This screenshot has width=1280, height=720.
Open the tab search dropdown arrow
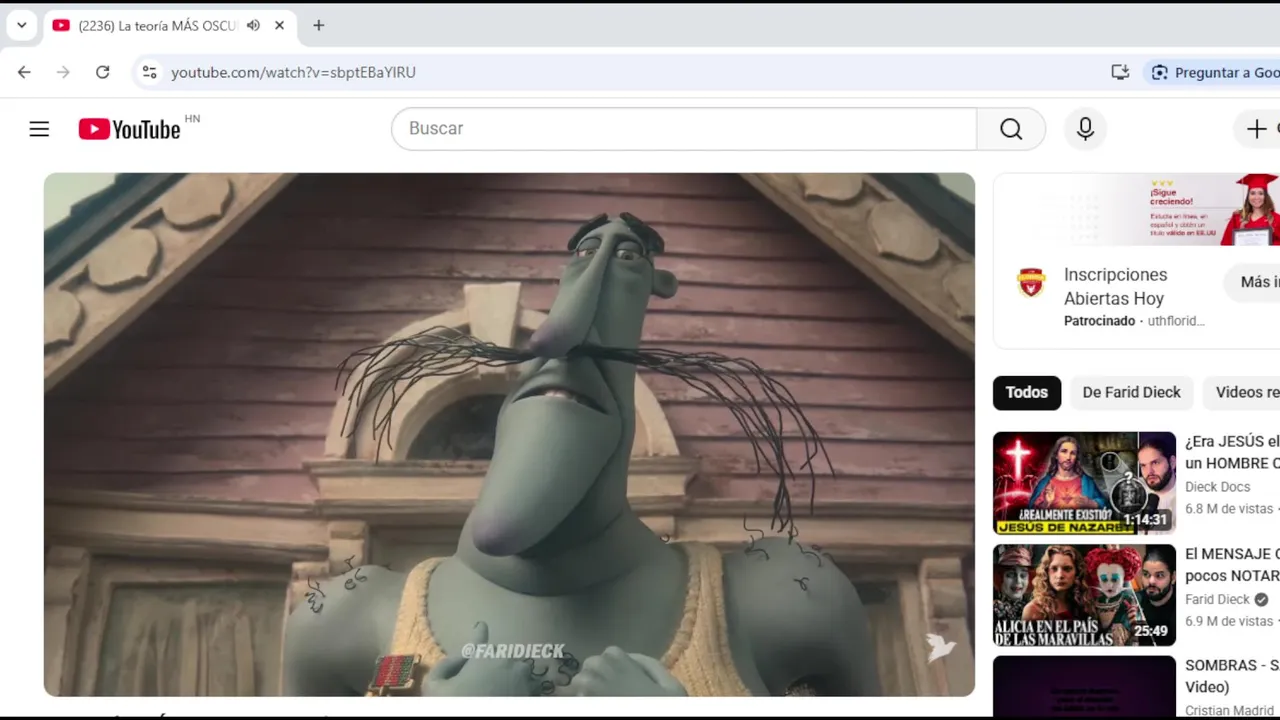[x=21, y=25]
